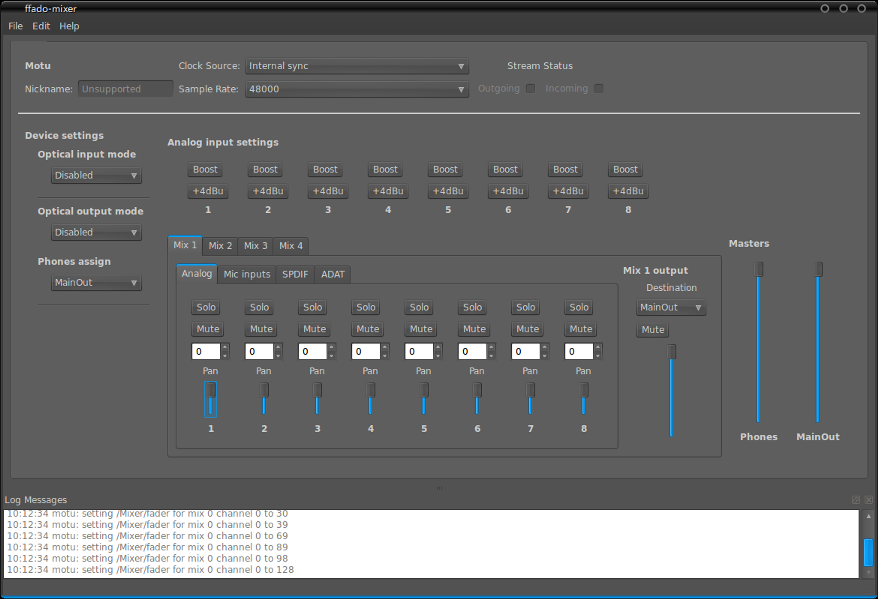Screen dimensions: 878x599
Task: Solo analog channel 8
Action: click(579, 307)
